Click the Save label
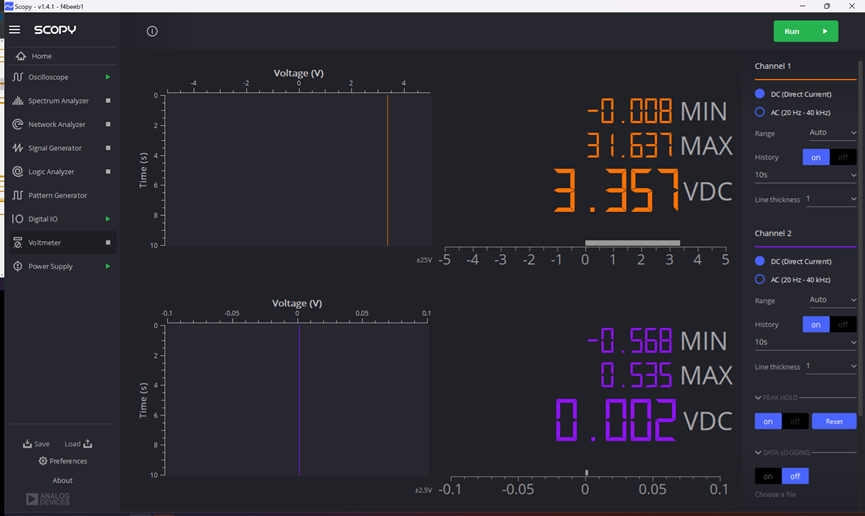Viewport: 865px width, 516px height. [42, 444]
